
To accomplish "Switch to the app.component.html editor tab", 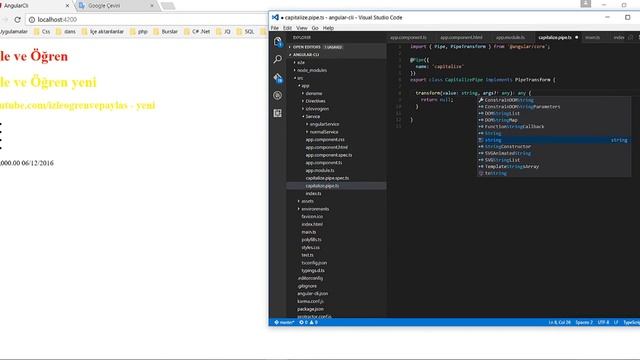I will tap(461, 38).
